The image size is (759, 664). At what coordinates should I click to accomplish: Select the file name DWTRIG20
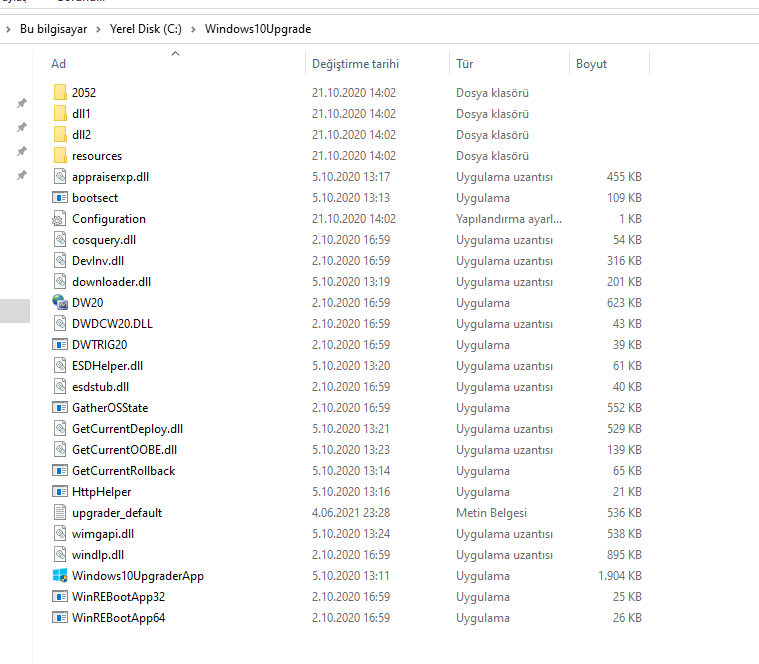click(x=100, y=345)
